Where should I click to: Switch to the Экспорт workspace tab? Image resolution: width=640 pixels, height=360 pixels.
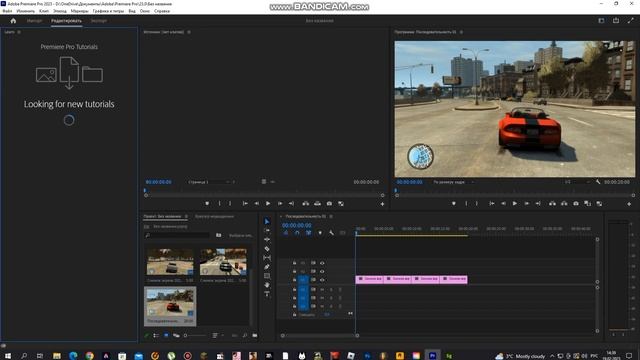click(99, 20)
